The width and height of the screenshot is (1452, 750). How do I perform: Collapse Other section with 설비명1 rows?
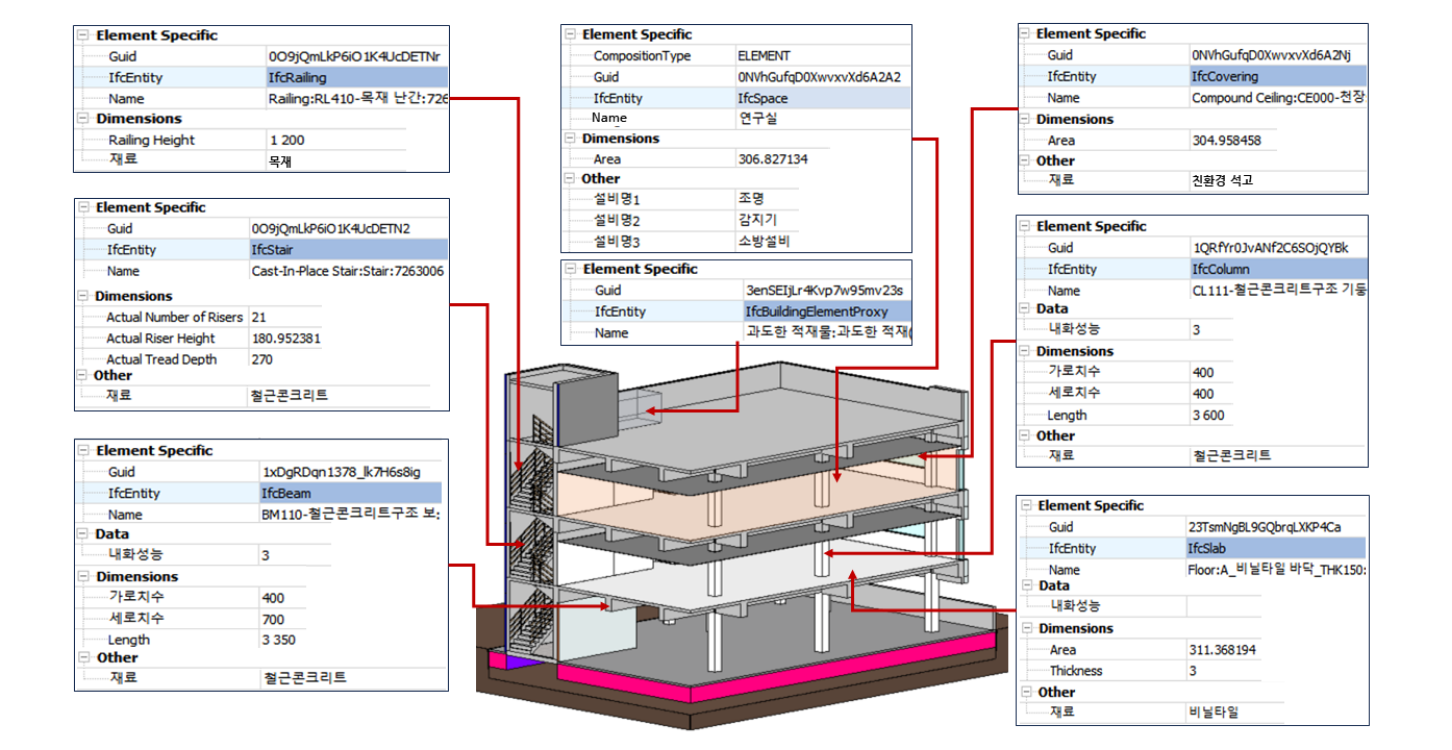point(569,179)
